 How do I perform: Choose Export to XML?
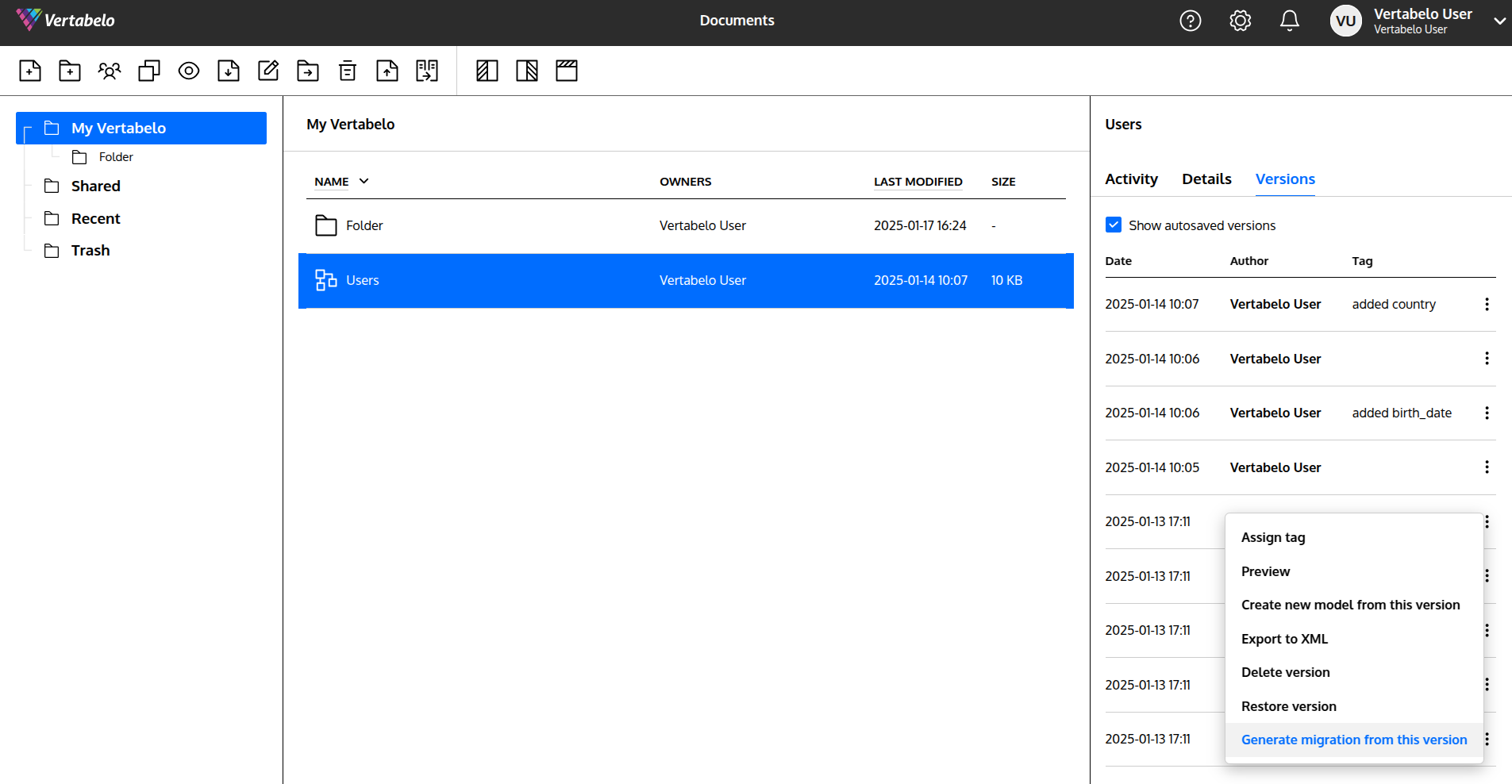point(1284,639)
